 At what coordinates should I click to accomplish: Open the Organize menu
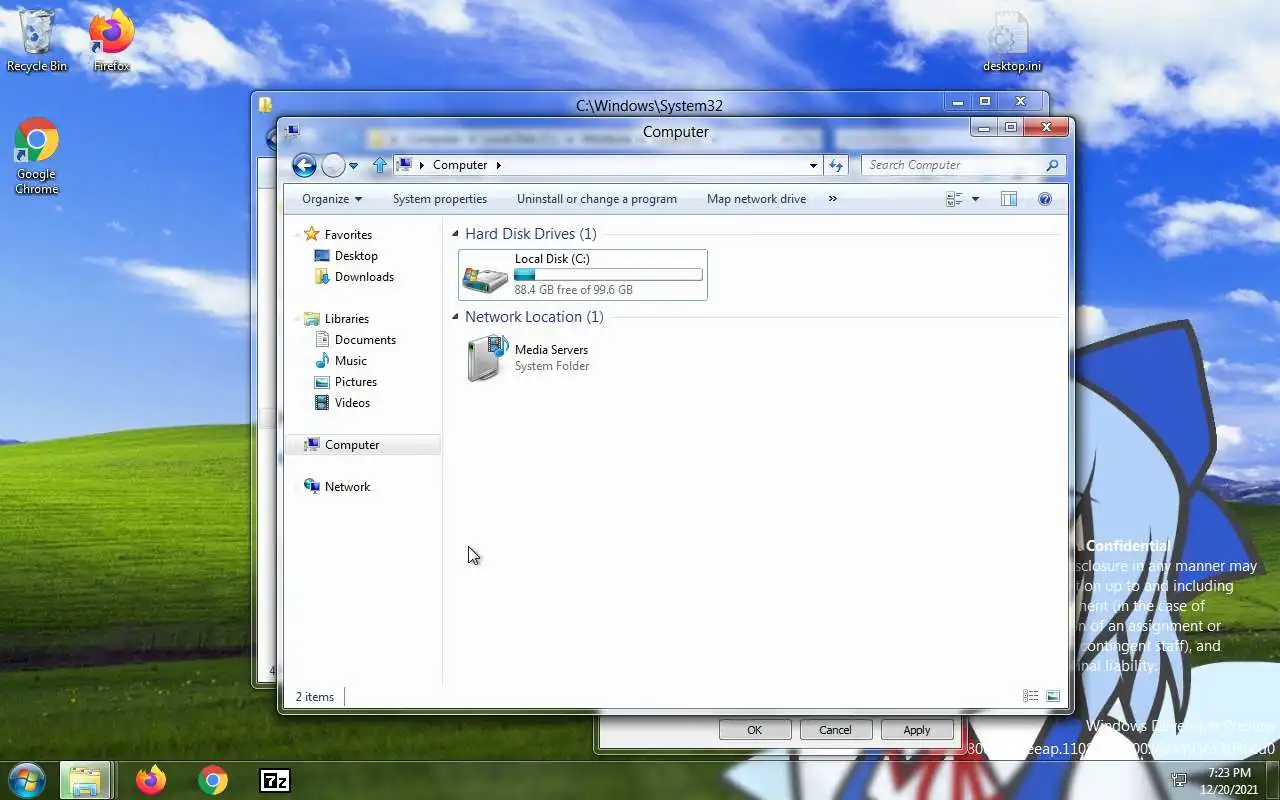coord(332,199)
